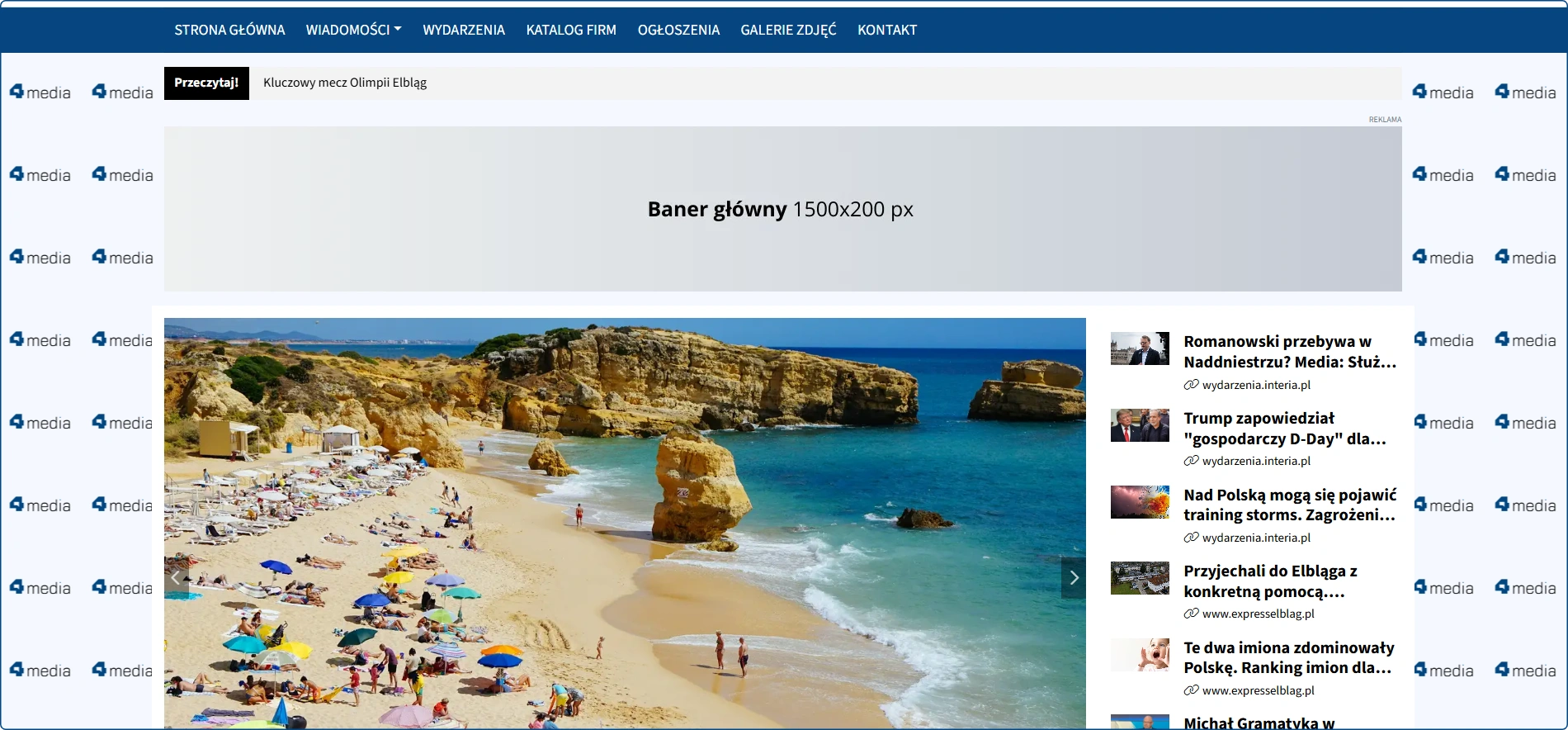Click link icon beside storms article source
Screen dimensions: 1568x730
click(x=1191, y=538)
